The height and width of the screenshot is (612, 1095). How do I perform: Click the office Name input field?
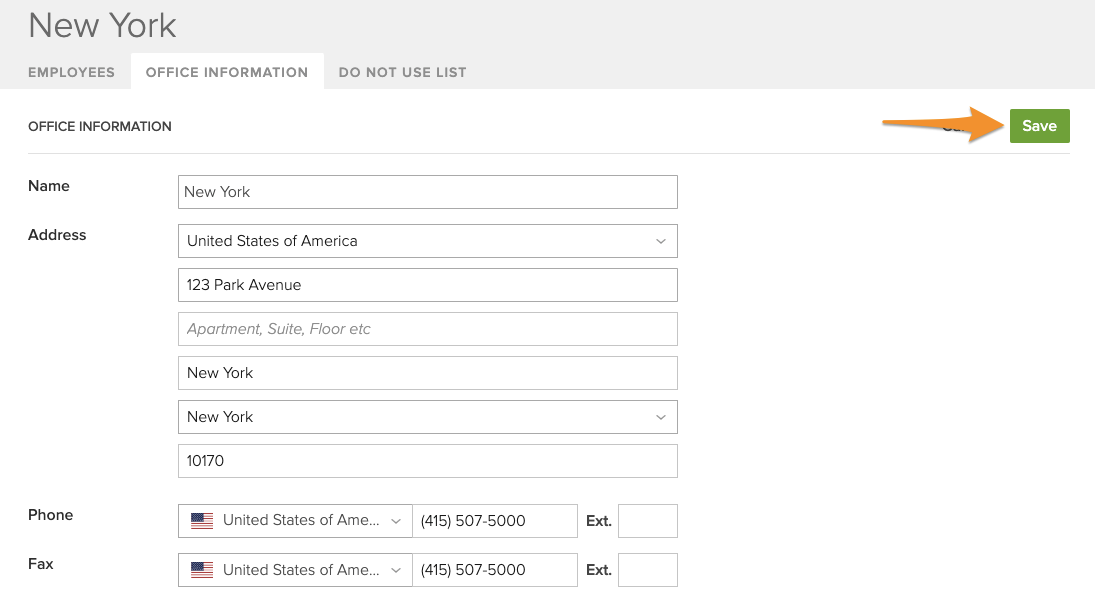pyautogui.click(x=427, y=192)
